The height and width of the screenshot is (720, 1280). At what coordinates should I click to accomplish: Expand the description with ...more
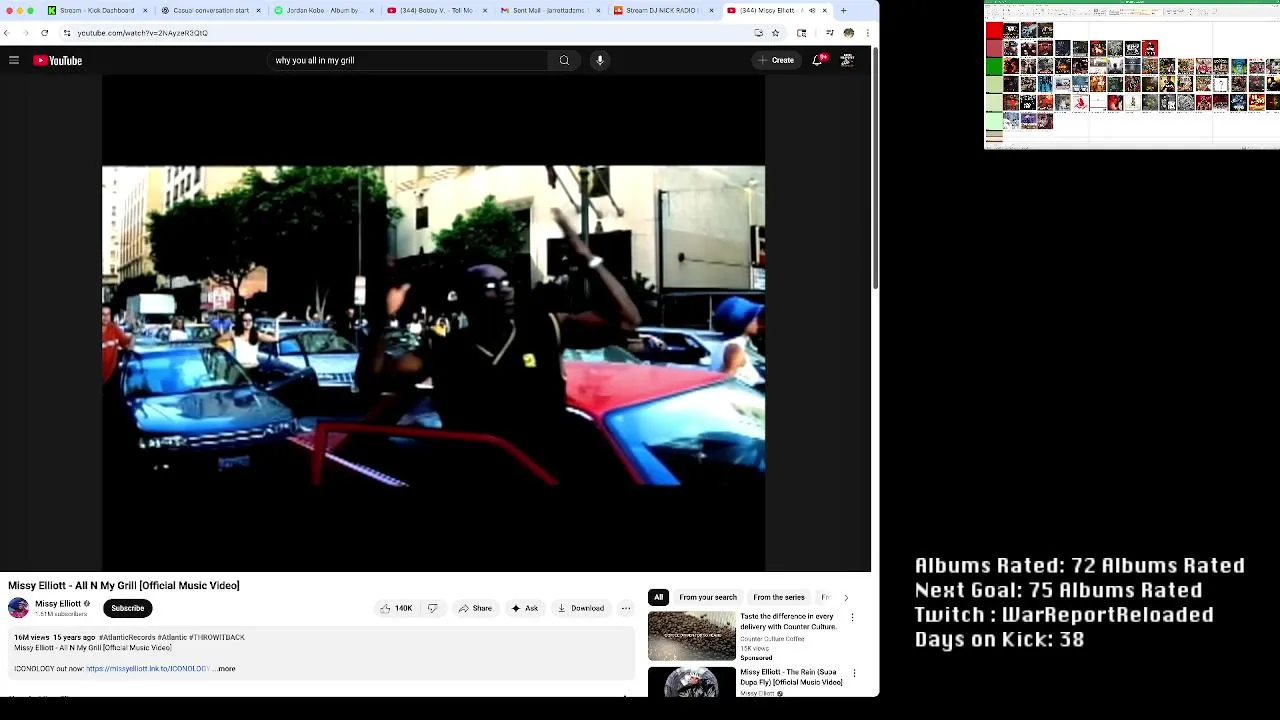point(225,669)
